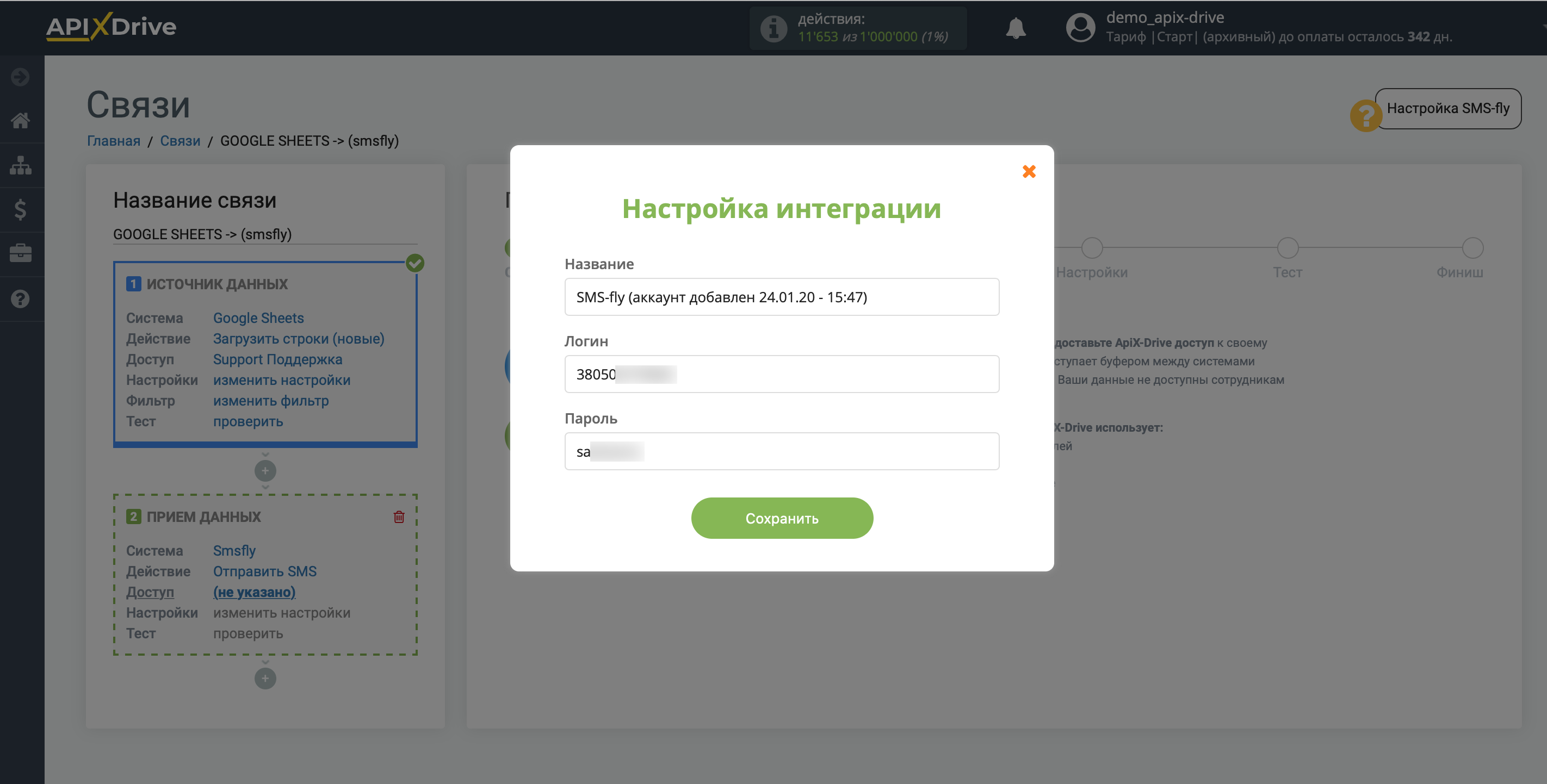The image size is (1547, 784).
Task: Click изменить фильтр link
Action: [271, 401]
